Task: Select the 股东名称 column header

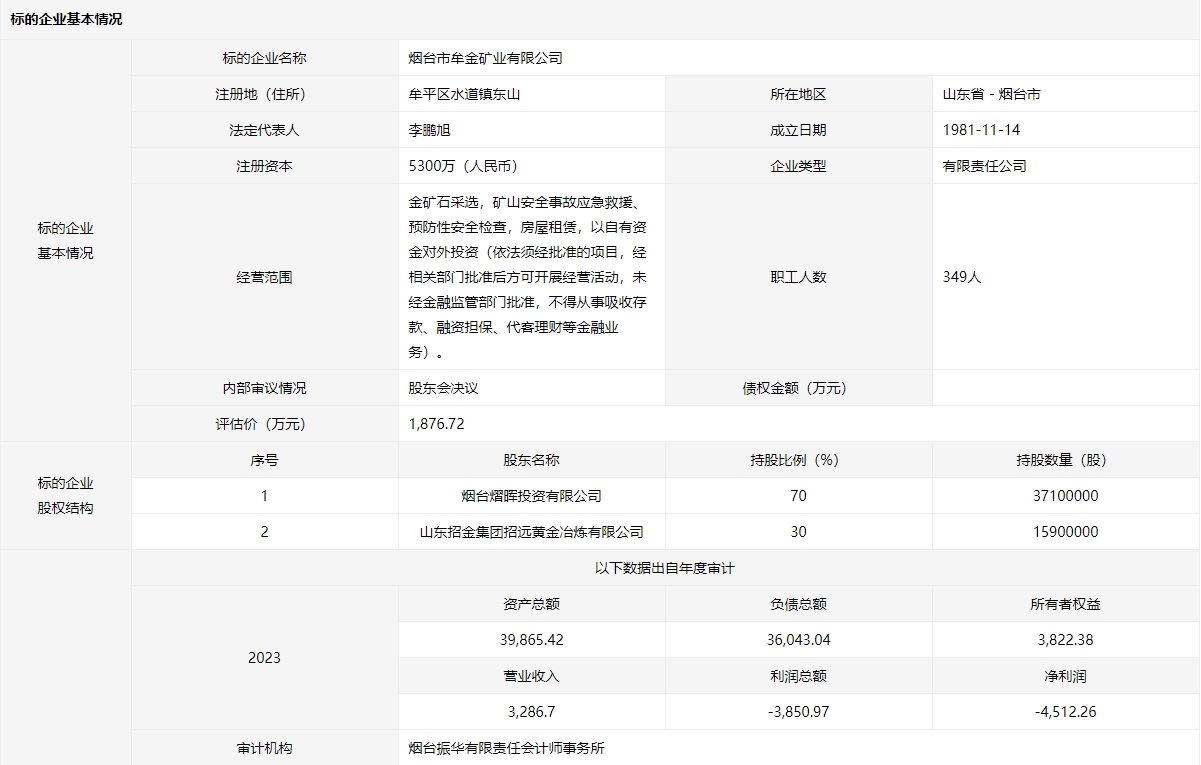Action: [531, 460]
